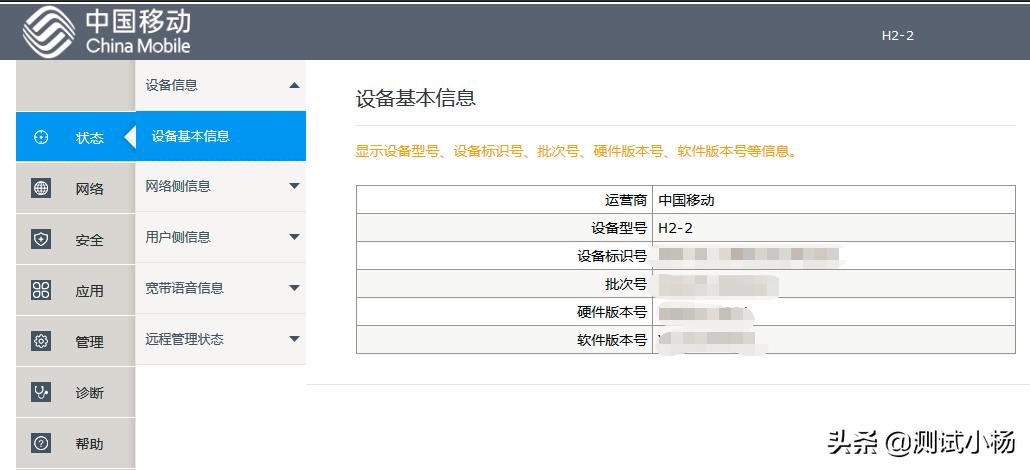The width and height of the screenshot is (1030, 470).
Task: Expand the 网络侧信息 arrow
Action: click(x=294, y=186)
